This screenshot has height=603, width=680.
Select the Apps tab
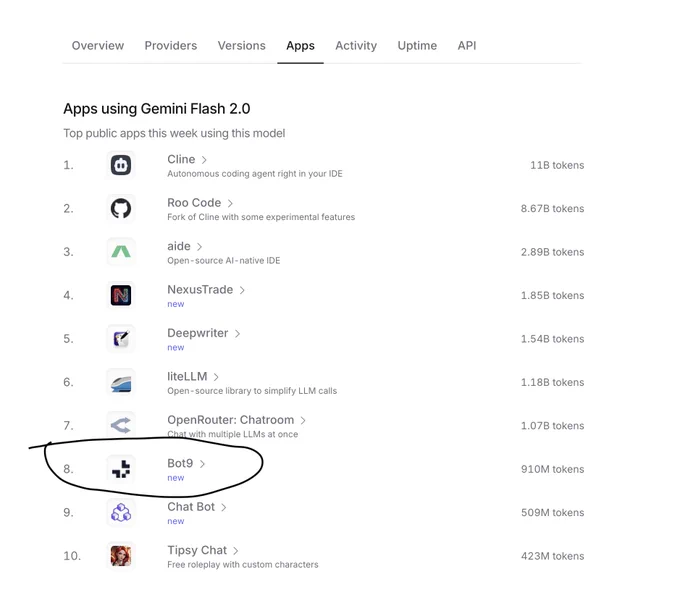[301, 46]
